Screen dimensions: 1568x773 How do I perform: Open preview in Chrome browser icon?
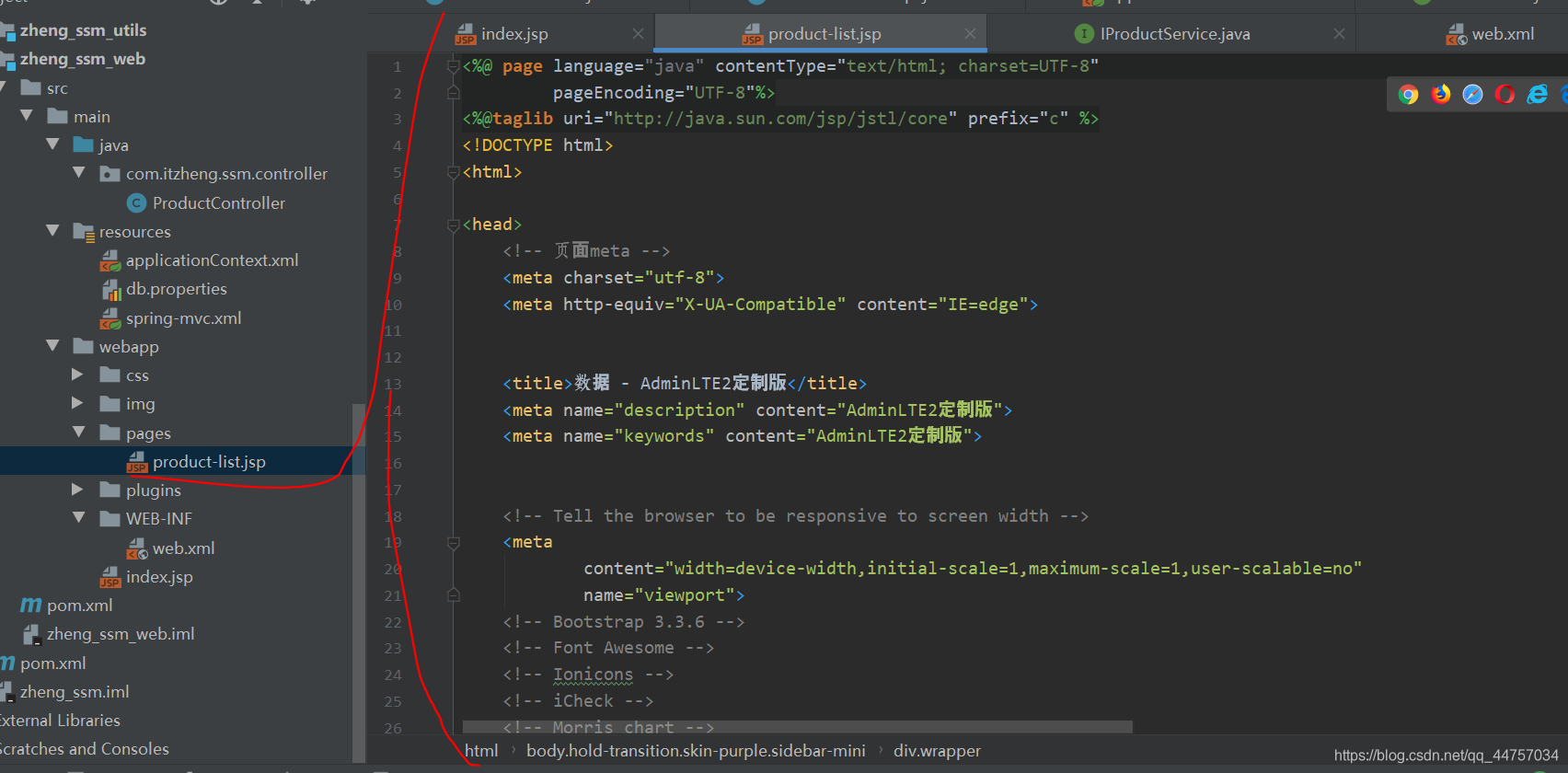pyautogui.click(x=1408, y=95)
